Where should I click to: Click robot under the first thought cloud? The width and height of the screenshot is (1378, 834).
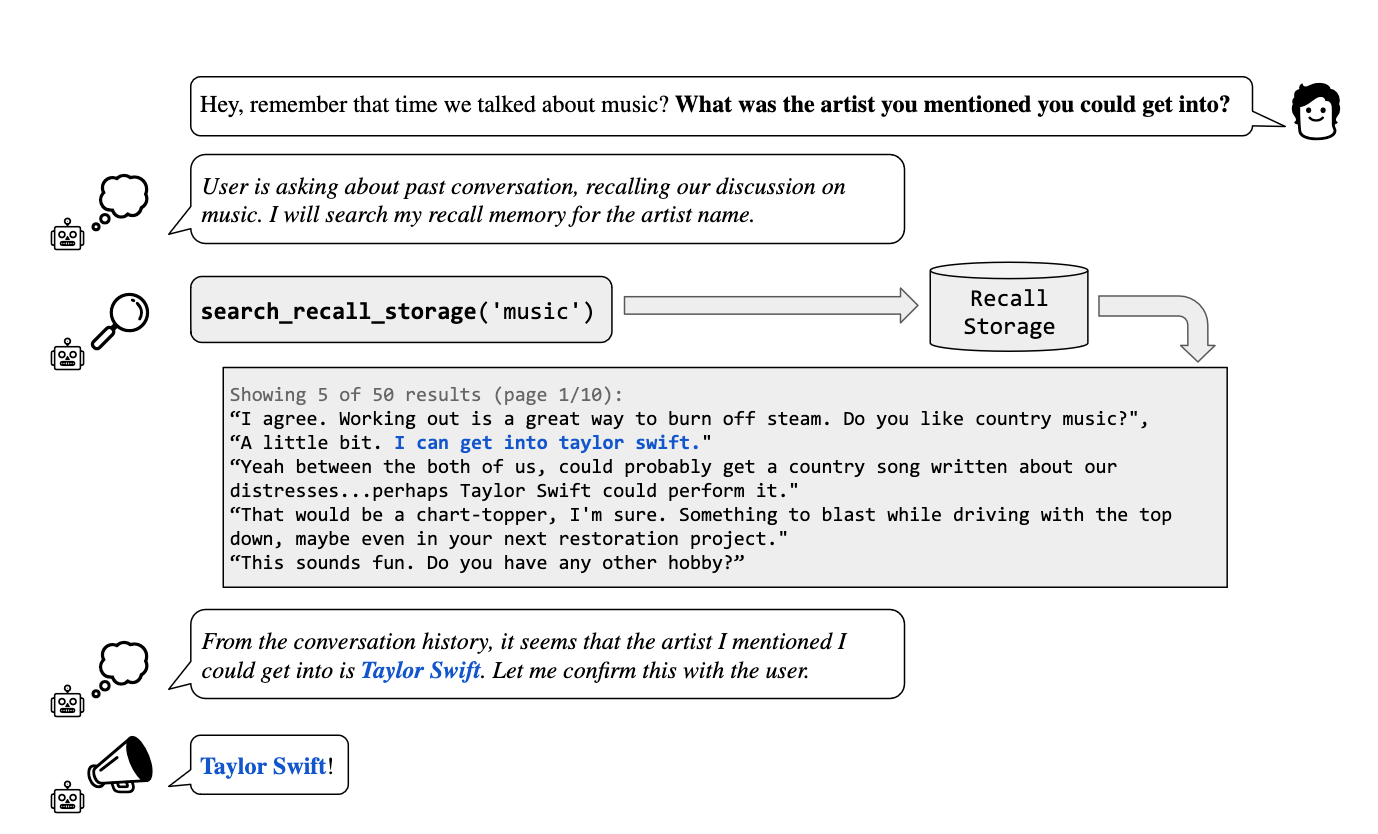67,235
